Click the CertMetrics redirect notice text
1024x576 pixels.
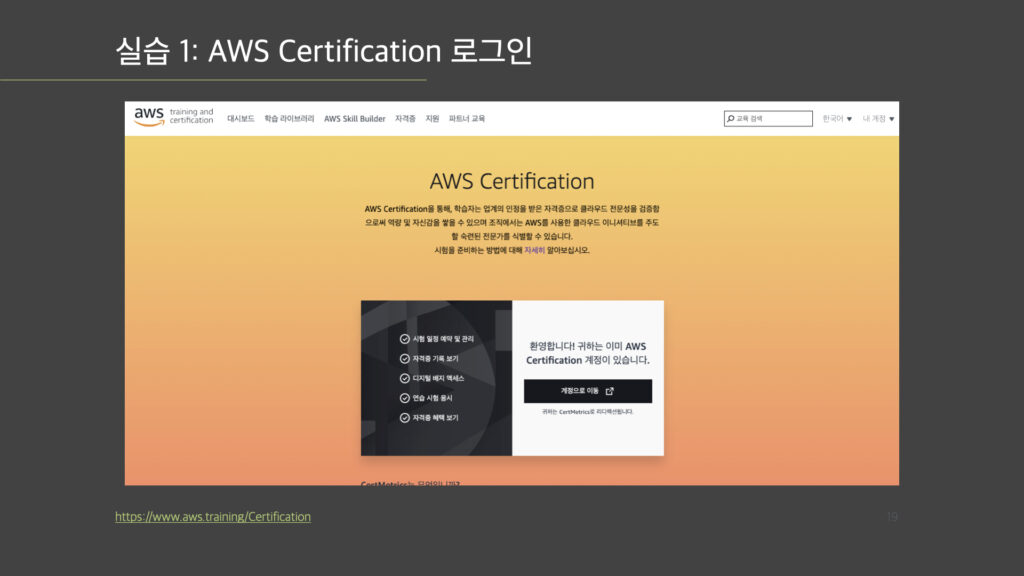588,412
